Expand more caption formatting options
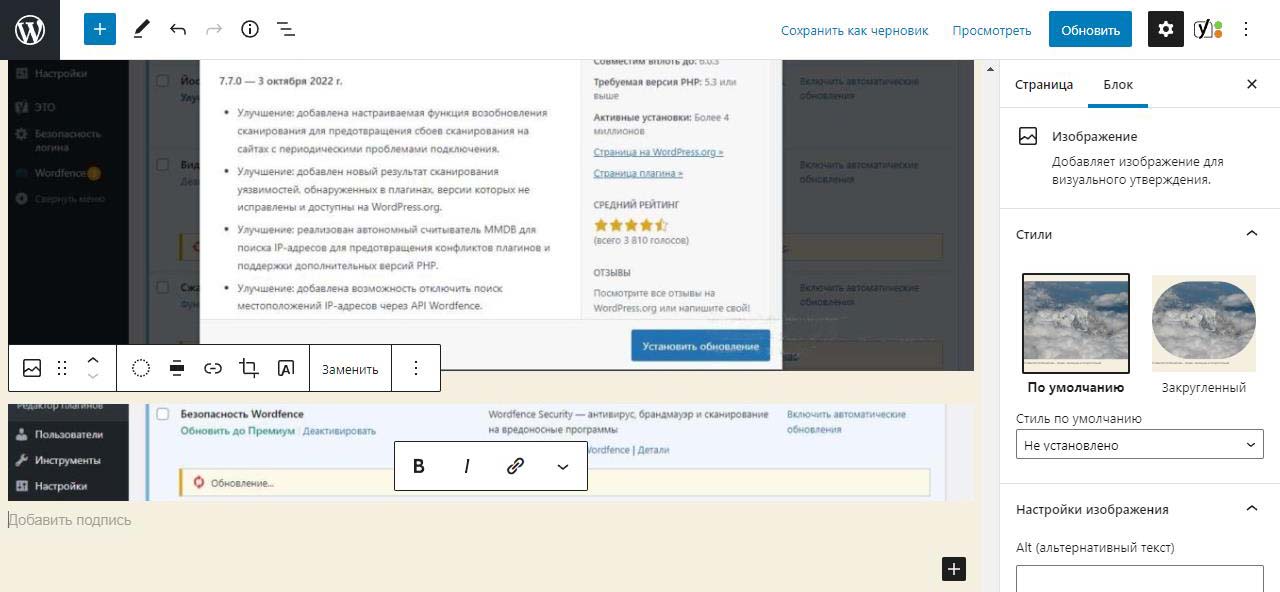The height and width of the screenshot is (592, 1280). click(x=563, y=466)
